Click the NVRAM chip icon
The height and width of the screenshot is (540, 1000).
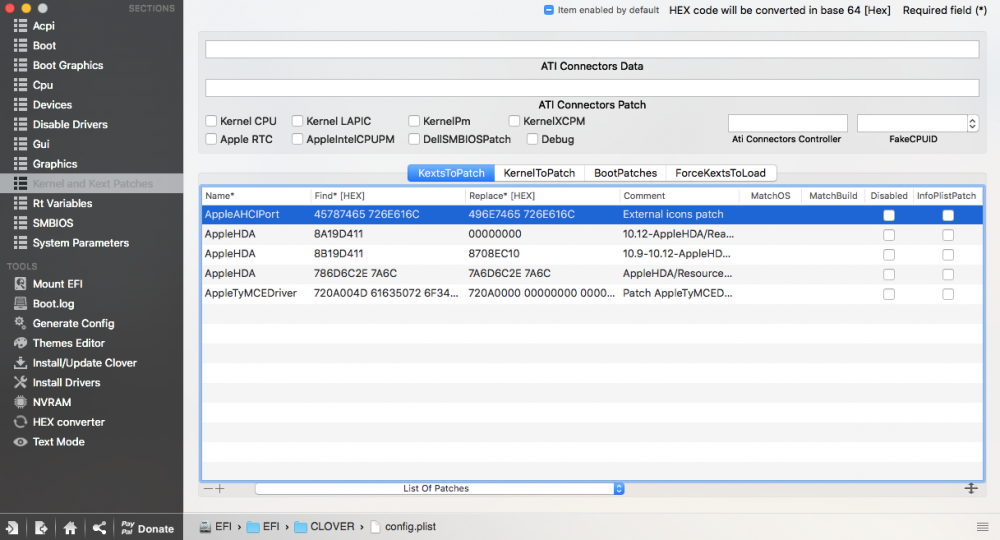coord(20,402)
